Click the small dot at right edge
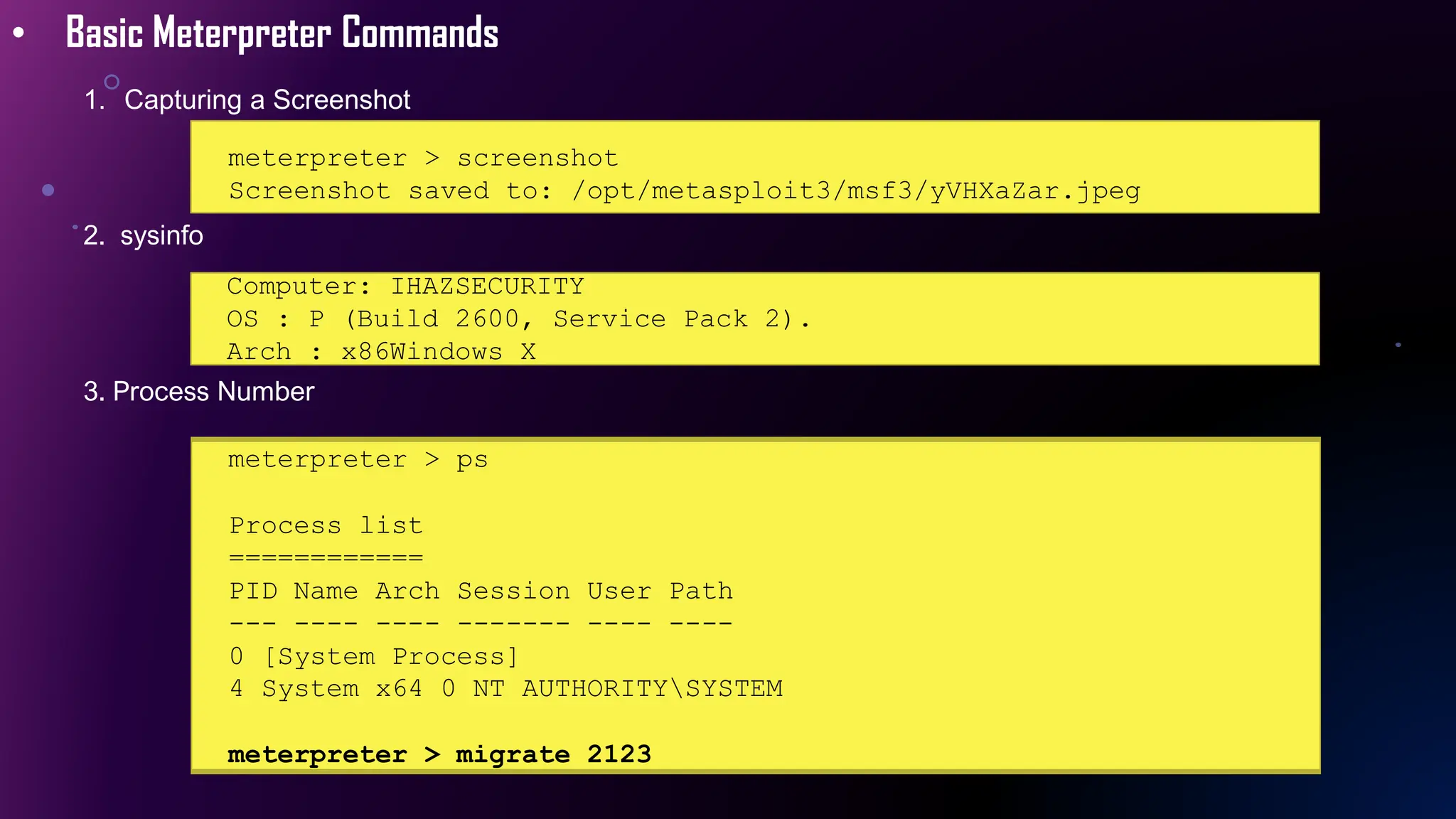 pyautogui.click(x=1398, y=345)
